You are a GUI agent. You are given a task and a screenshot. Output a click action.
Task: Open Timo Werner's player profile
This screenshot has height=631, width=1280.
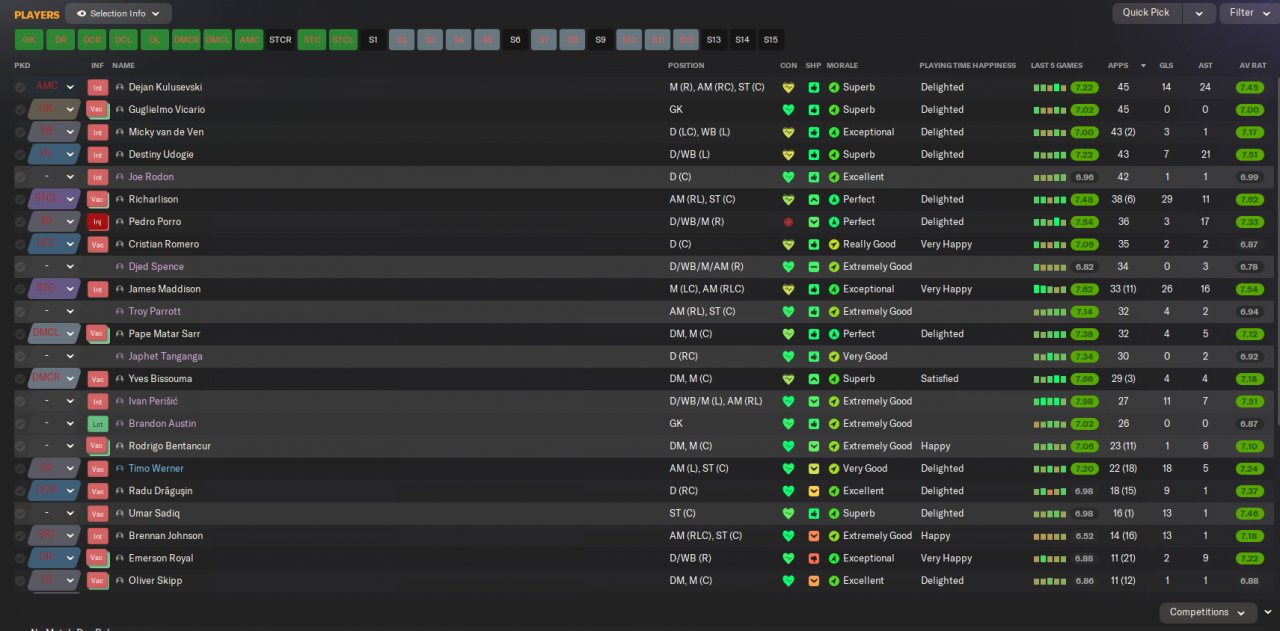pyautogui.click(x=156, y=469)
